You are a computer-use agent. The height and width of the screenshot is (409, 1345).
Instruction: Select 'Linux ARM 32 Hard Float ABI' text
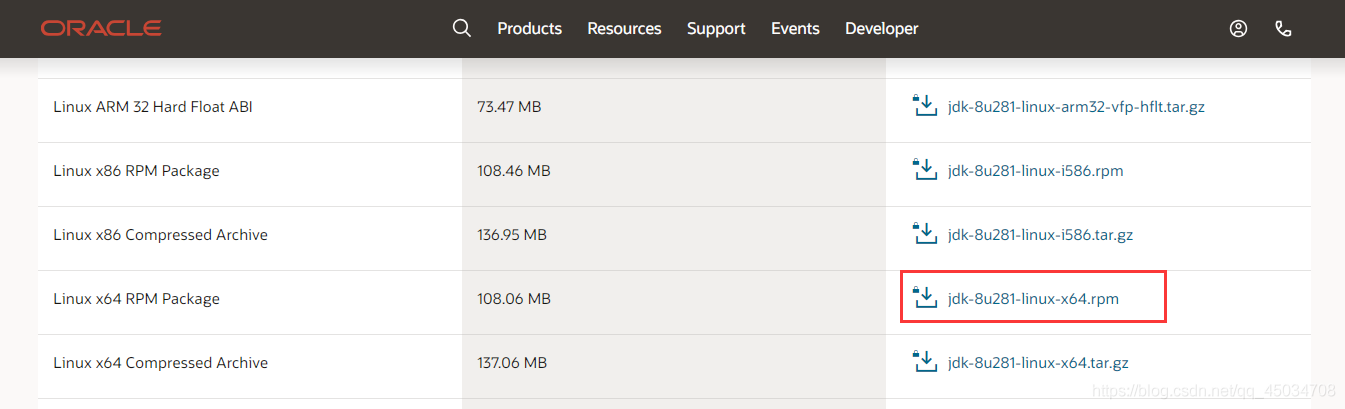coord(153,106)
